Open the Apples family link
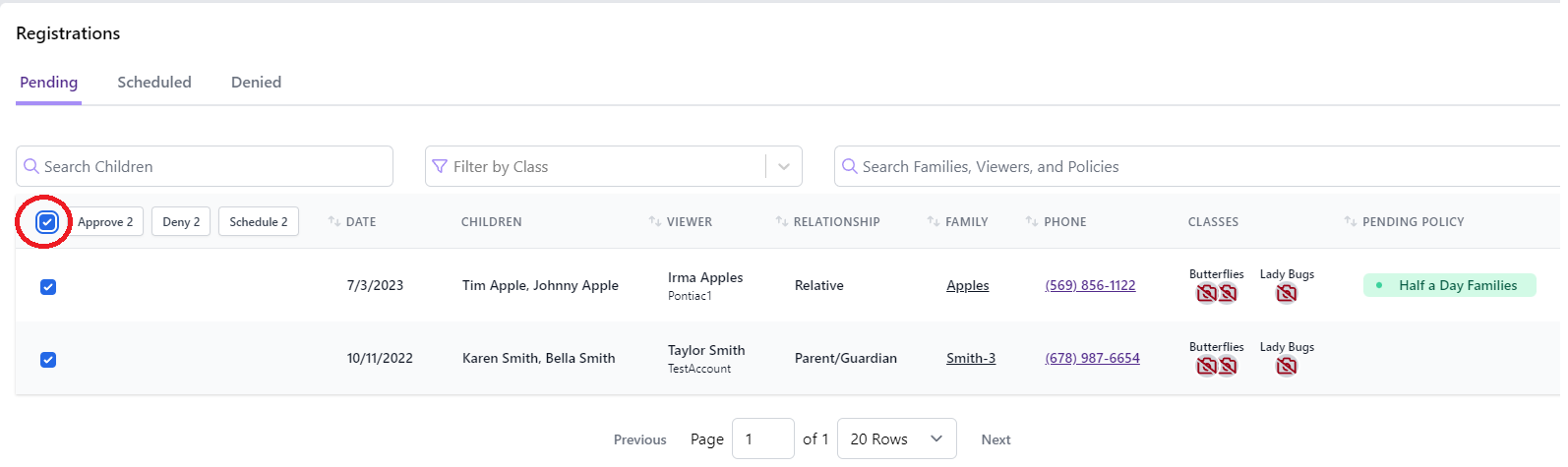Screen dimensions: 1568x467 coord(967,286)
